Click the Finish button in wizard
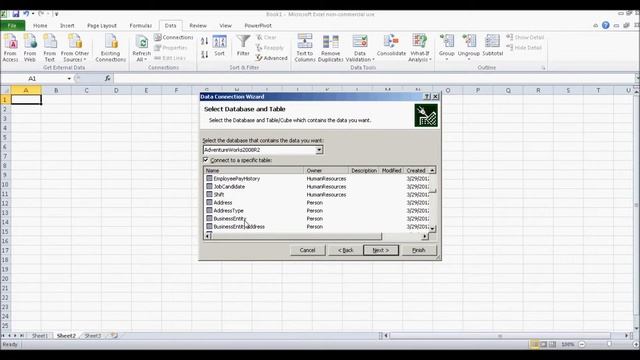The height and width of the screenshot is (360, 640). point(419,250)
